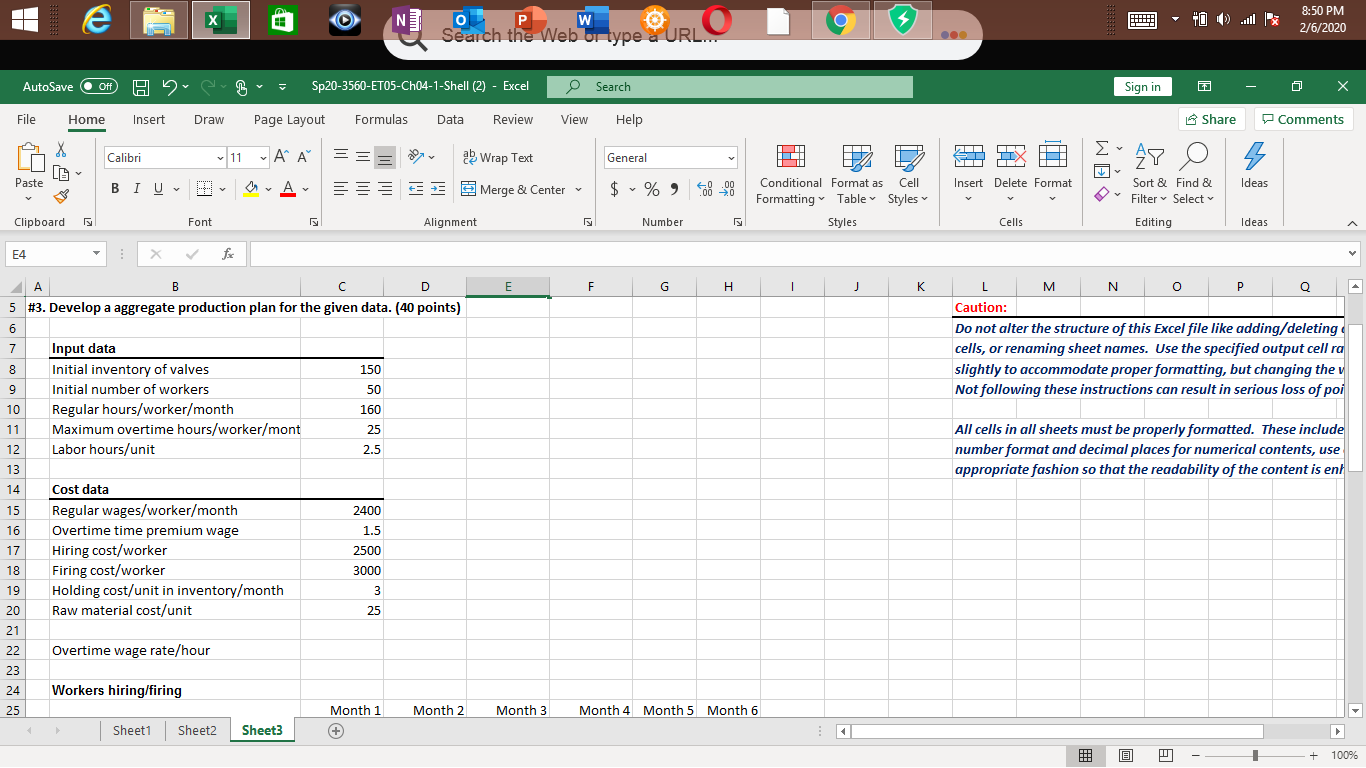Switch to the Insert ribbon tab
Image resolution: width=1366 pixels, height=768 pixels.
pos(149,119)
